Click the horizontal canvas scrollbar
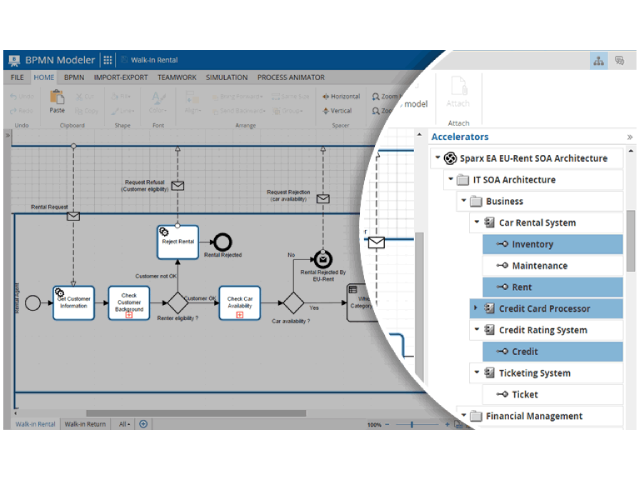Screen dimensions: 640x480 click(196, 413)
